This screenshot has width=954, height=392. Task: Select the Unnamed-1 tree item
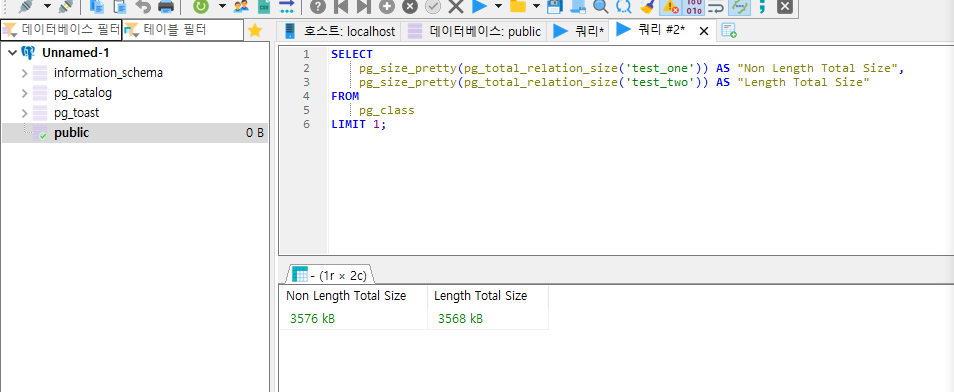(x=75, y=53)
